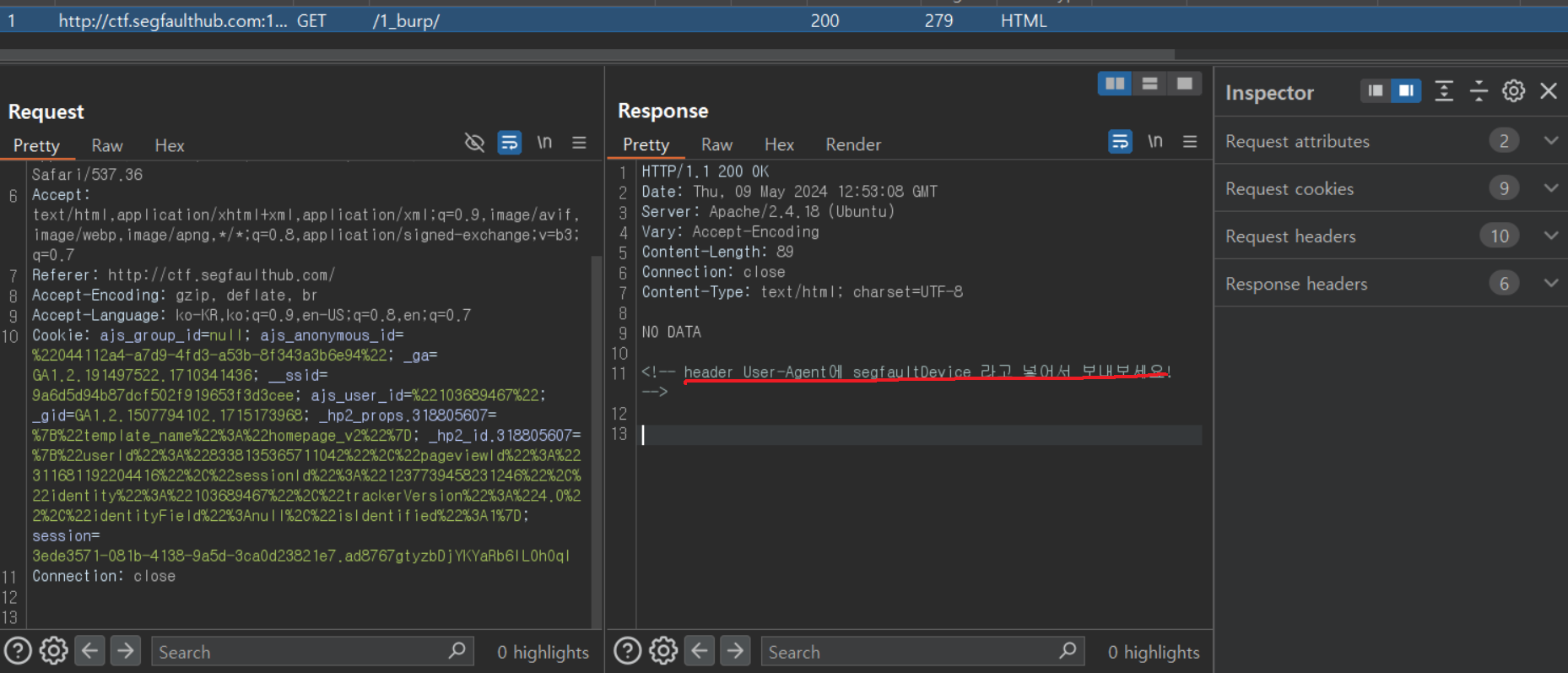This screenshot has width=1568, height=673.
Task: Switch Request view to Pretty tab
Action: pyautogui.click(x=36, y=145)
